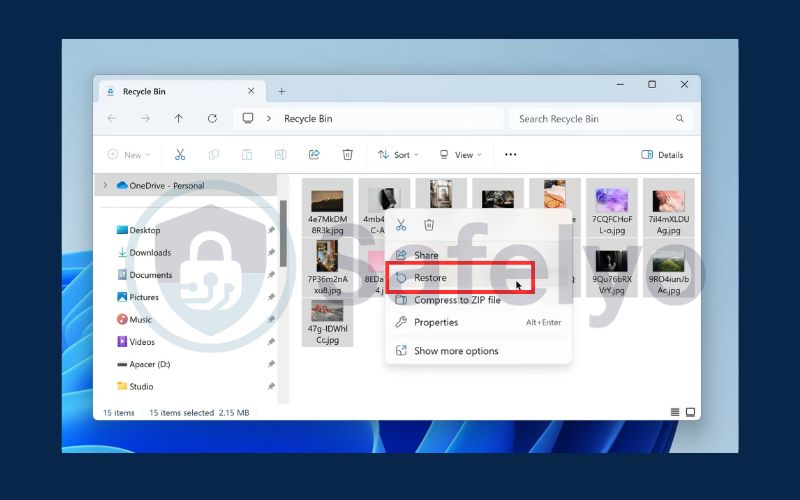
Task: Click the Cut icon in context menu
Action: point(401,224)
